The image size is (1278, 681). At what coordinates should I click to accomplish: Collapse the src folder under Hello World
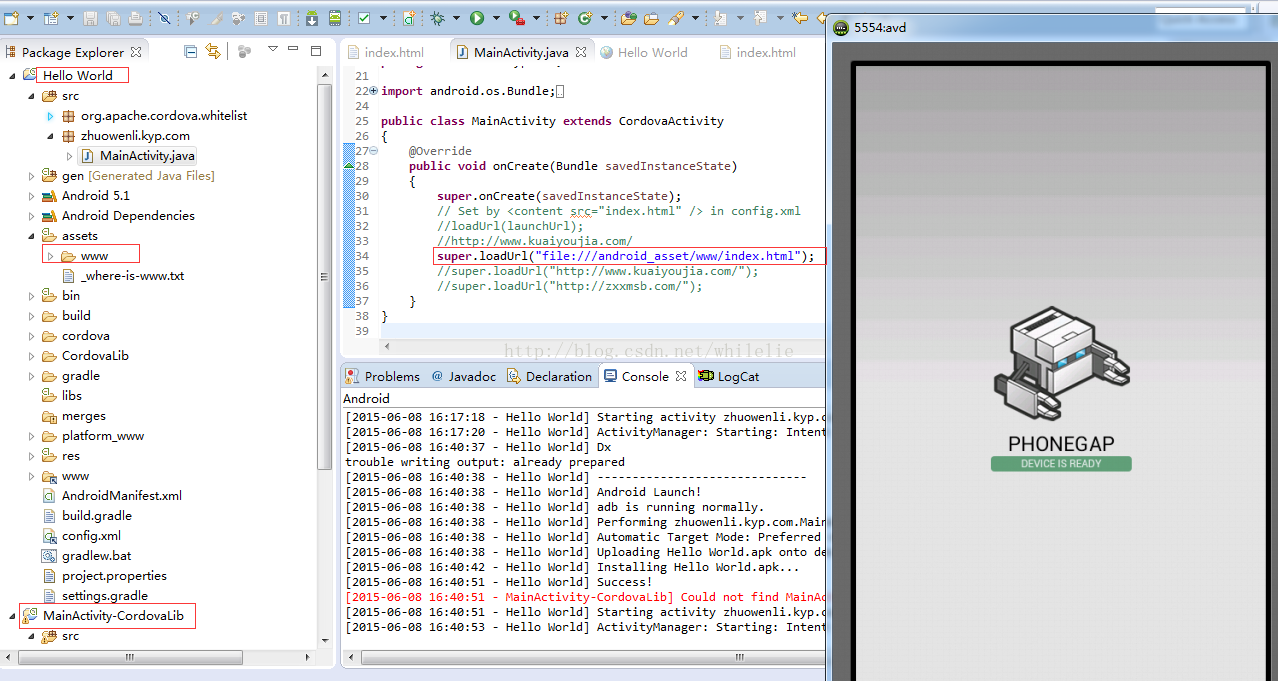point(31,96)
